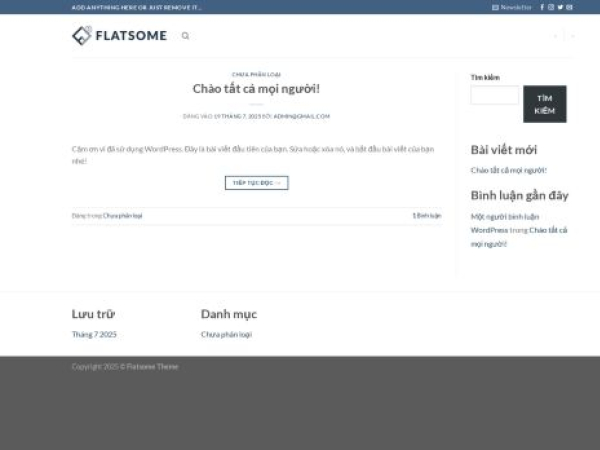Select 'Chưa phân loại' in post footer
The height and width of the screenshot is (450, 600).
click(123, 215)
